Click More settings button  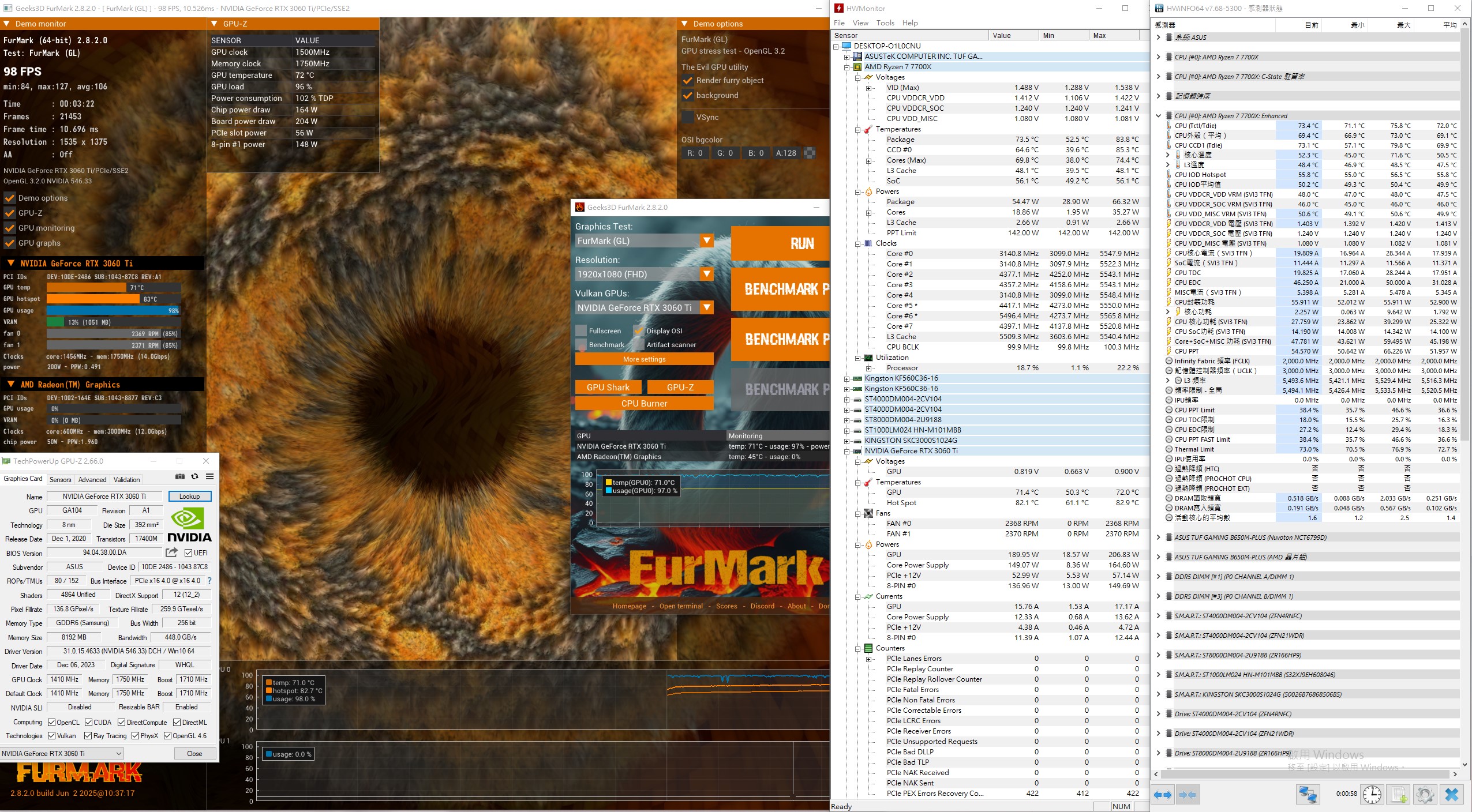(x=644, y=359)
